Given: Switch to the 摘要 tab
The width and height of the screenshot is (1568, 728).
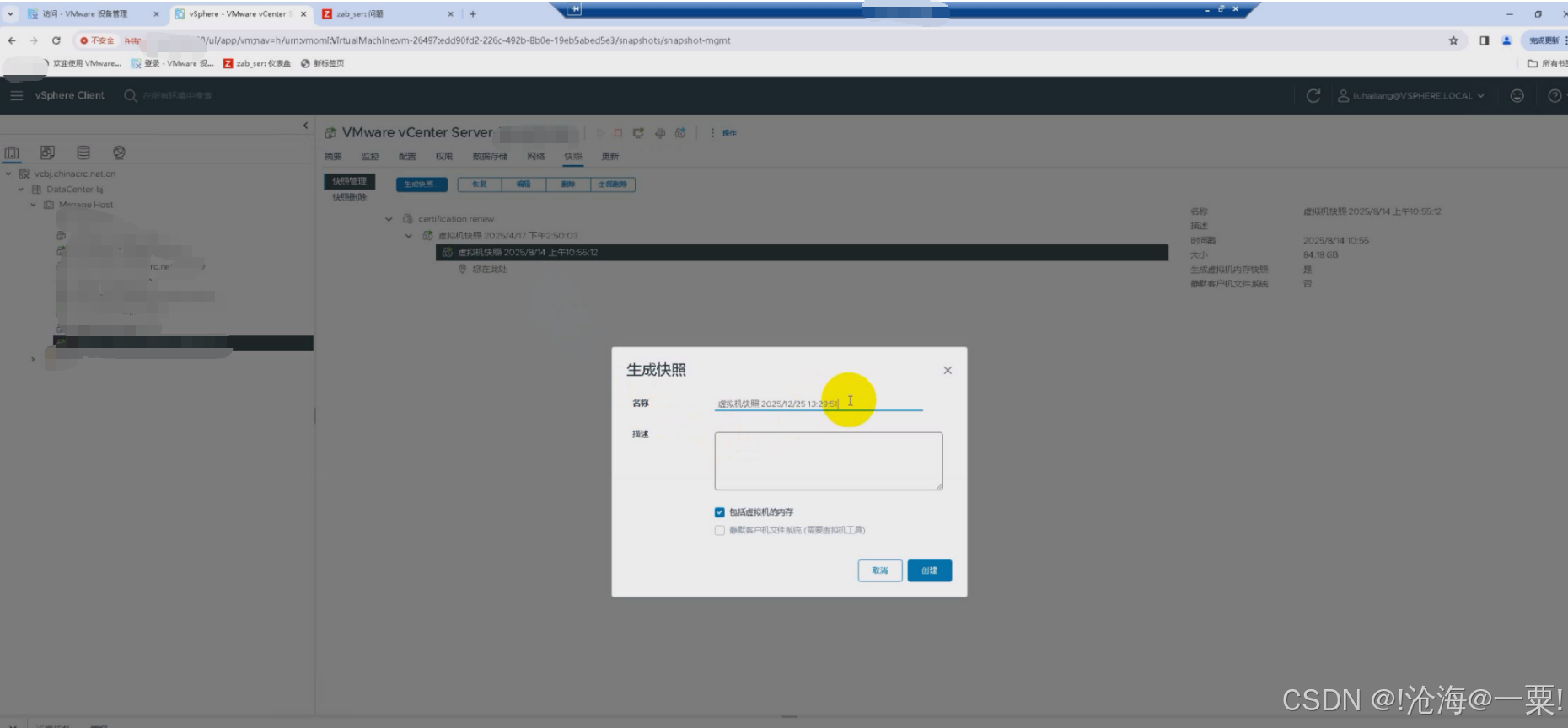Looking at the screenshot, I should coord(333,157).
